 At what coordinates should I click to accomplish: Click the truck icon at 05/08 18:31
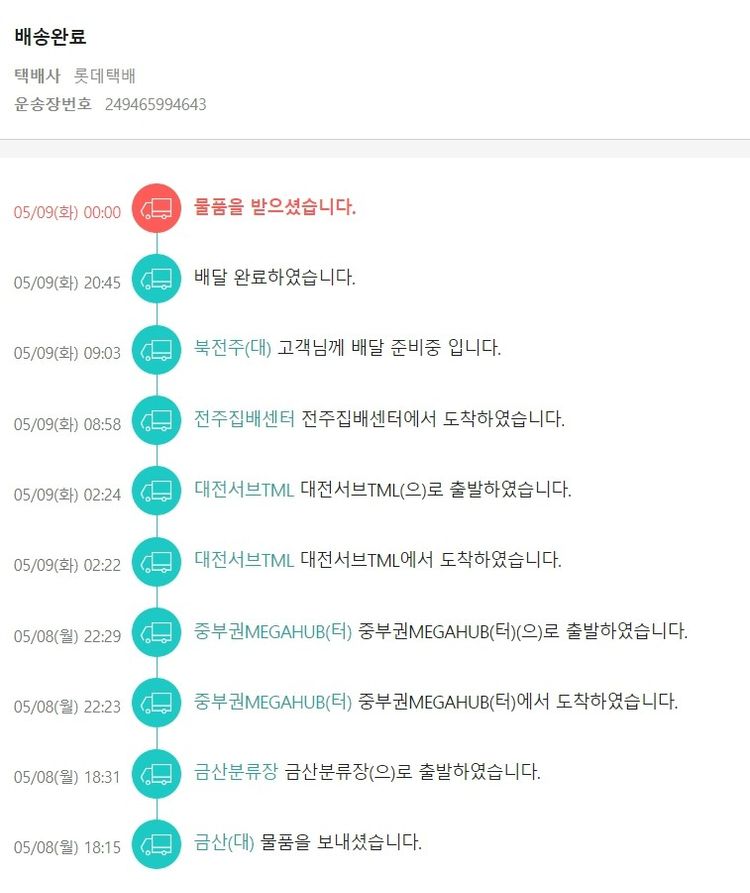[157, 773]
